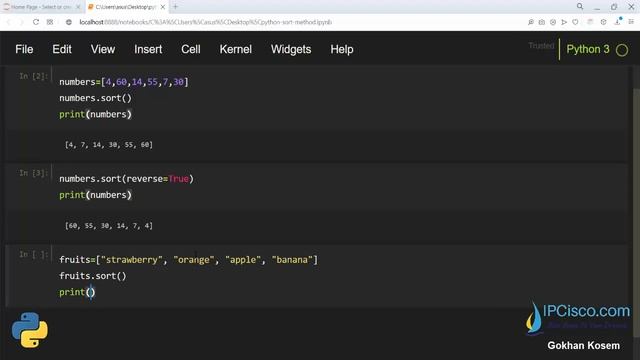This screenshot has height=360, width=640.
Task: Take a snapshot with the camera icon
Action: tap(542, 22)
